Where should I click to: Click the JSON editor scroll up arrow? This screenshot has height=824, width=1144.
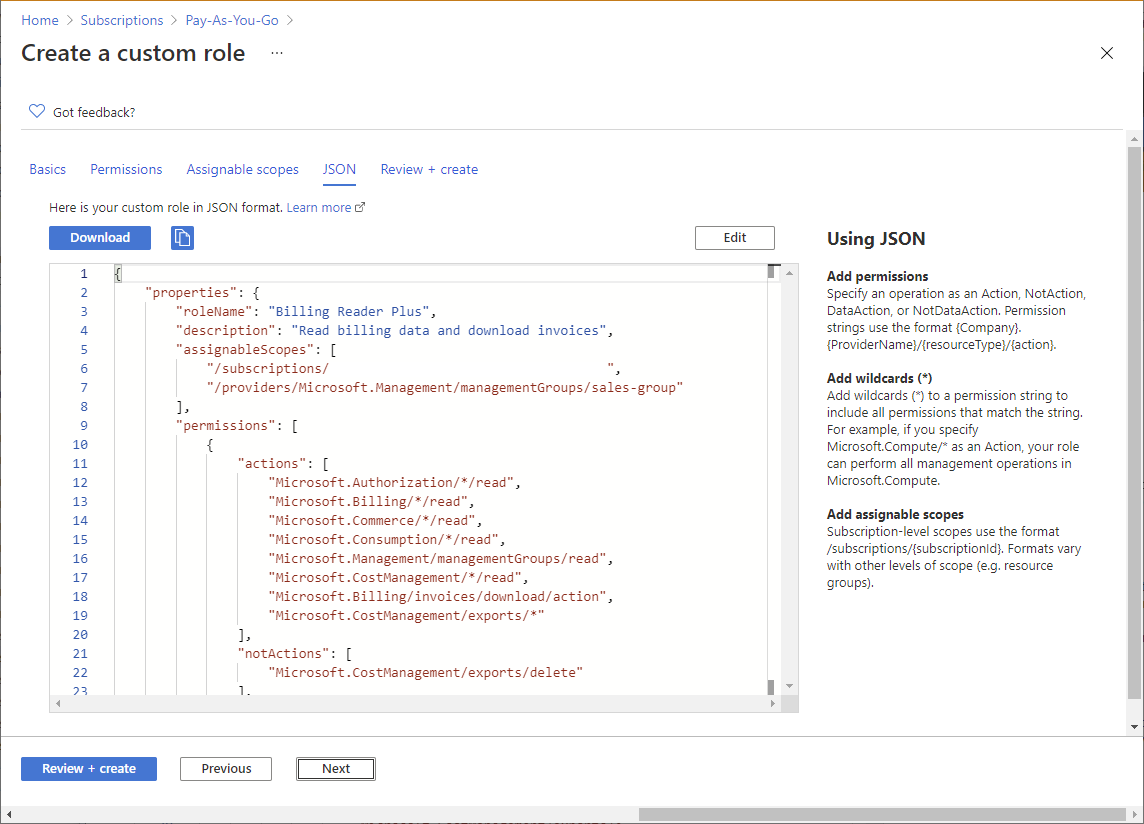click(x=790, y=273)
